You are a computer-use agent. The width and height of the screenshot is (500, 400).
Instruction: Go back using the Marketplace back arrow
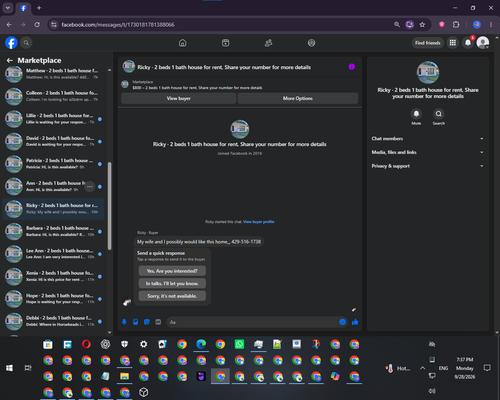pos(10,60)
